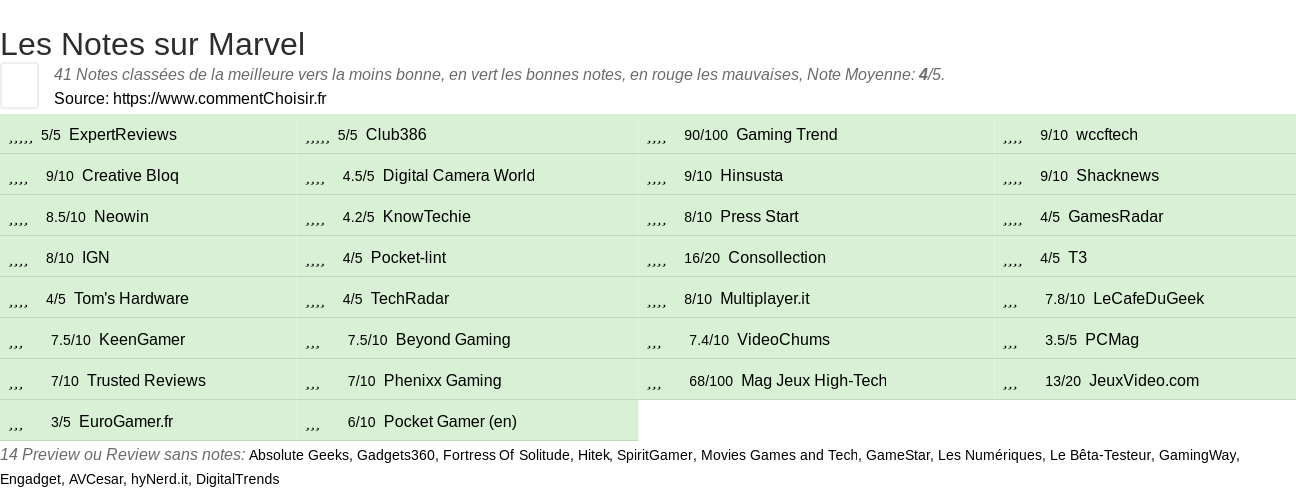Select the VideoChums 7.4/10 entry

(x=816, y=339)
